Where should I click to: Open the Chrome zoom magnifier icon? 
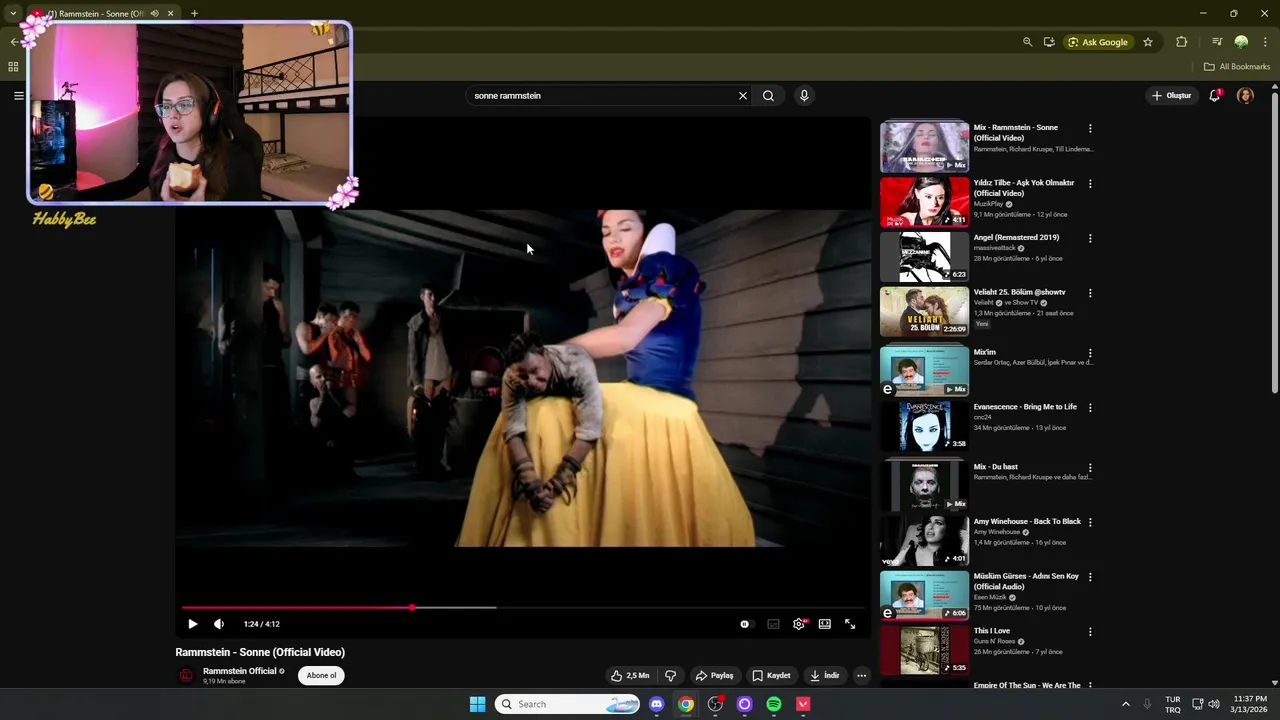[x=1027, y=42]
